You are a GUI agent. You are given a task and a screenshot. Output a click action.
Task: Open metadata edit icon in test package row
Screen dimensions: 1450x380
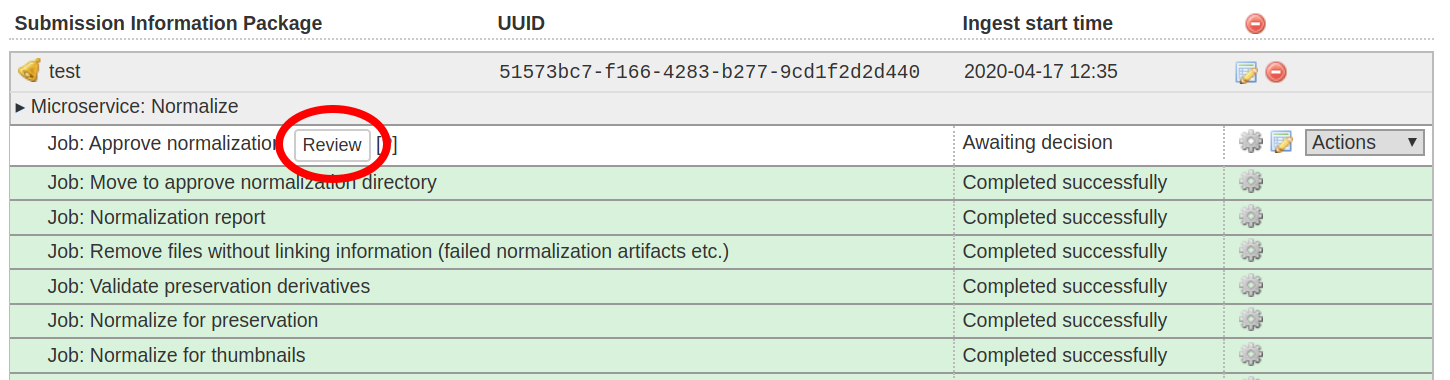[x=1246, y=72]
